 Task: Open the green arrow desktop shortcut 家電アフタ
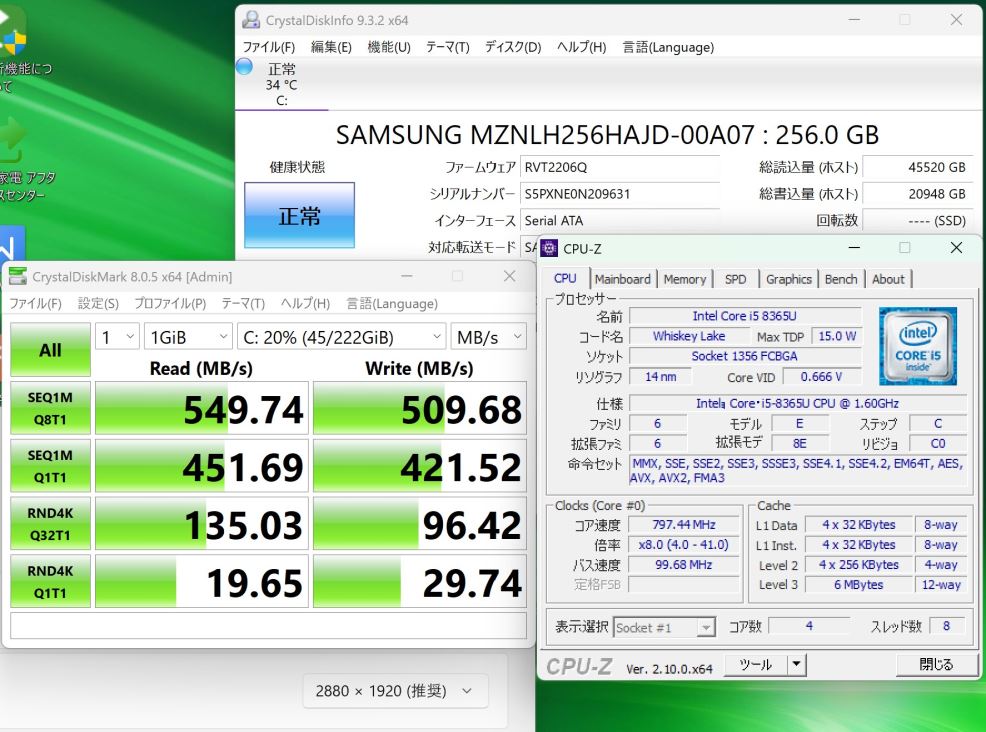(11, 141)
